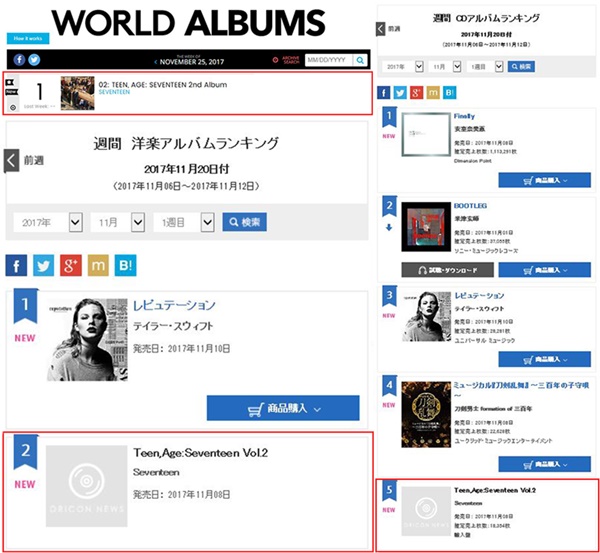Click large Facebook share icon below search
The width and height of the screenshot is (600, 553).
[16, 265]
